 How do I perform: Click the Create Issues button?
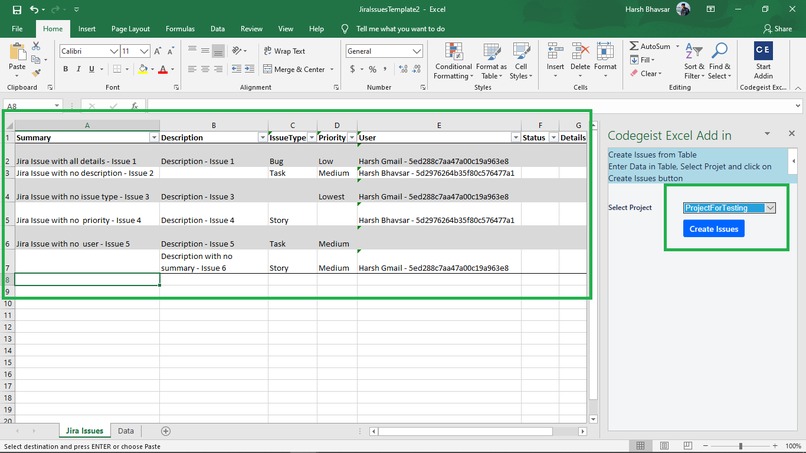(x=713, y=229)
